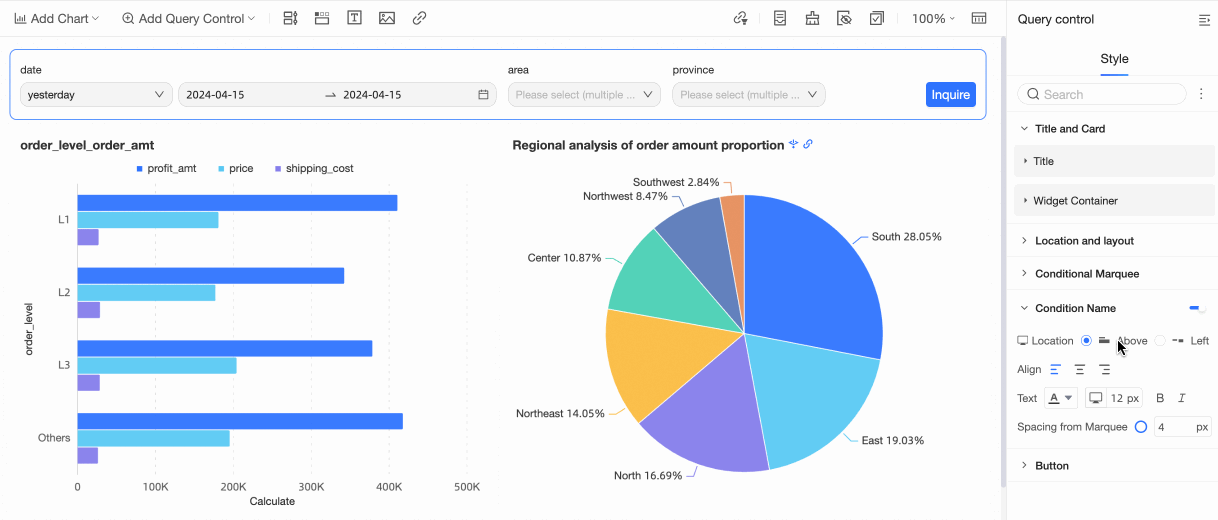Viewport: 1218px width, 520px height.
Task: Open the Add Chart dropdown
Action: click(56, 18)
